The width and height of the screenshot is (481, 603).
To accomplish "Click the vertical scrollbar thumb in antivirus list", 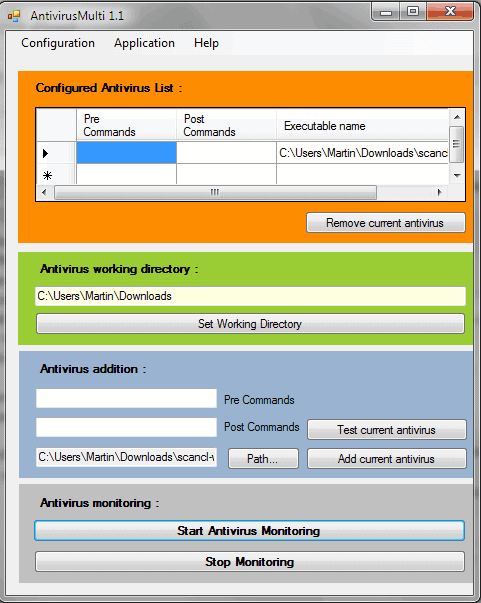I will point(457,144).
